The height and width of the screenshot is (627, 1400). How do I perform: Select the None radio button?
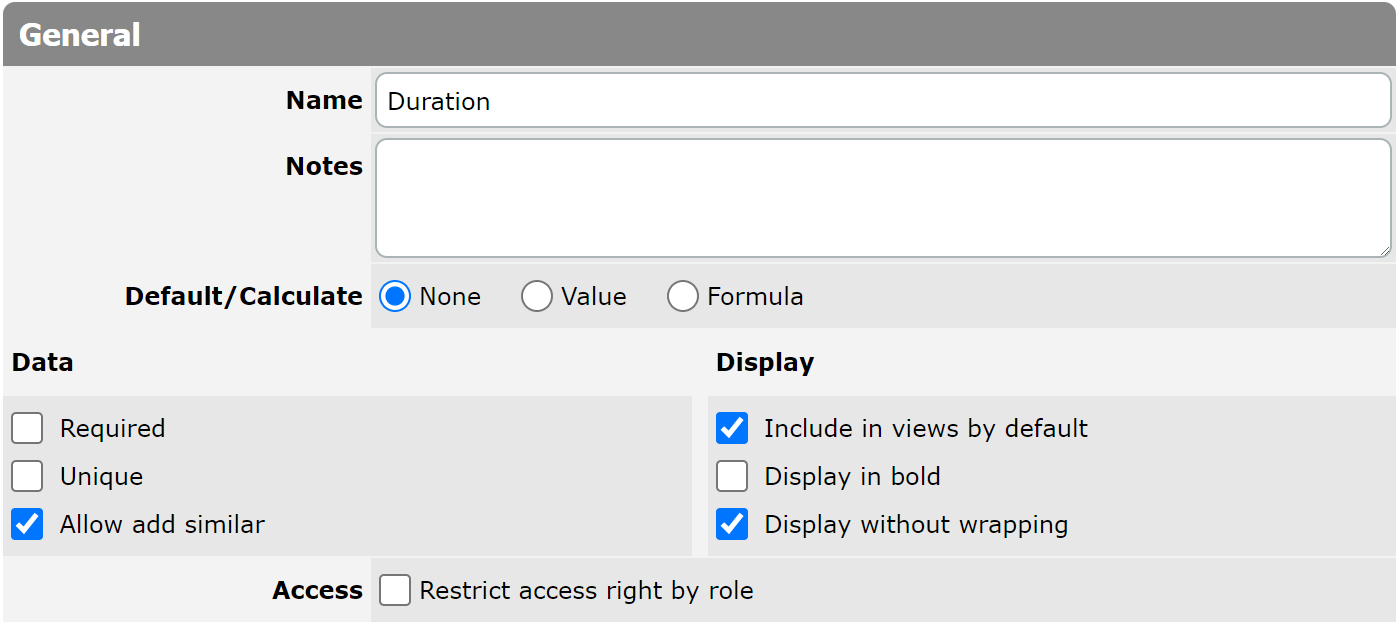pyautogui.click(x=396, y=296)
